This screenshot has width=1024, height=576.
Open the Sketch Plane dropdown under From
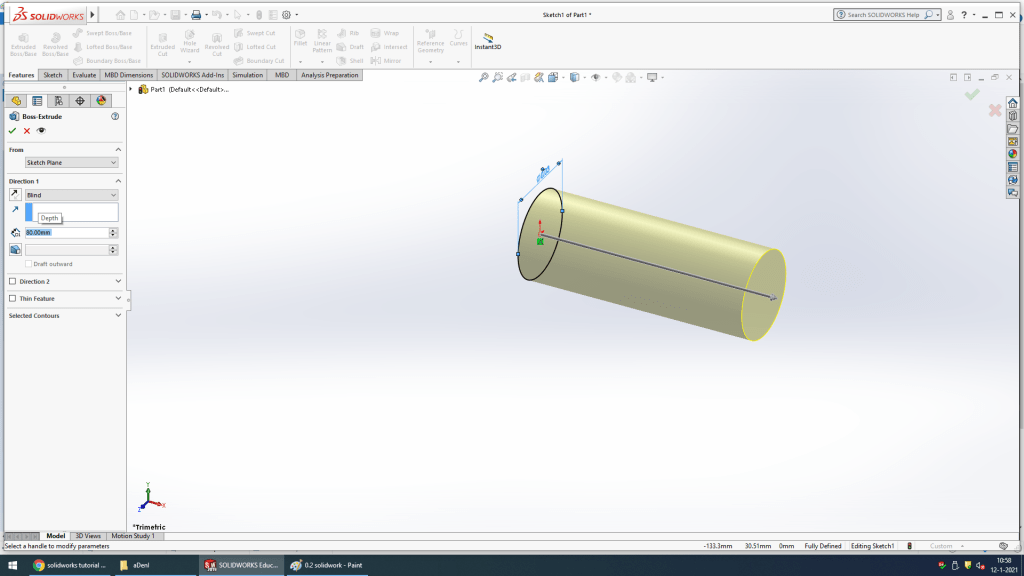[71, 162]
